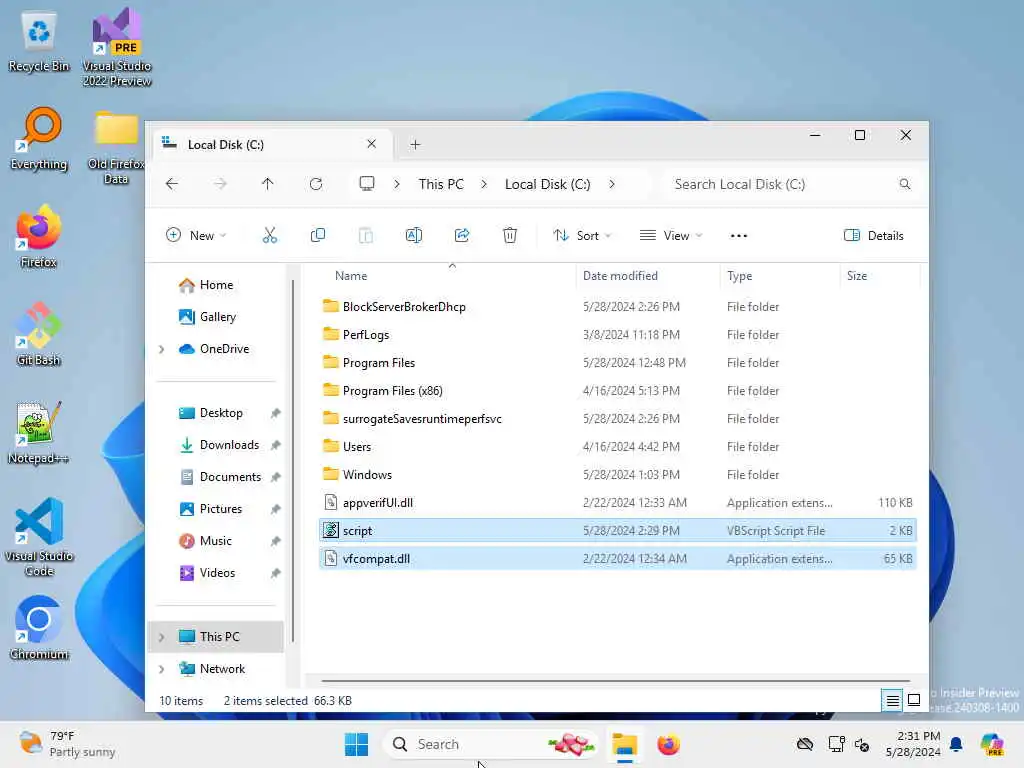Click the search magnifier icon in Explorer

(x=904, y=184)
